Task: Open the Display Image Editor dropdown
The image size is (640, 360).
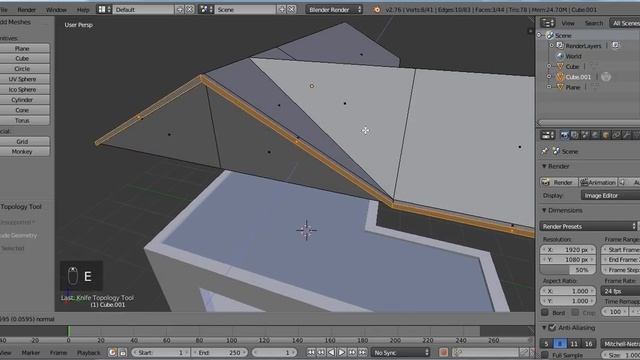Action: (x=610, y=196)
